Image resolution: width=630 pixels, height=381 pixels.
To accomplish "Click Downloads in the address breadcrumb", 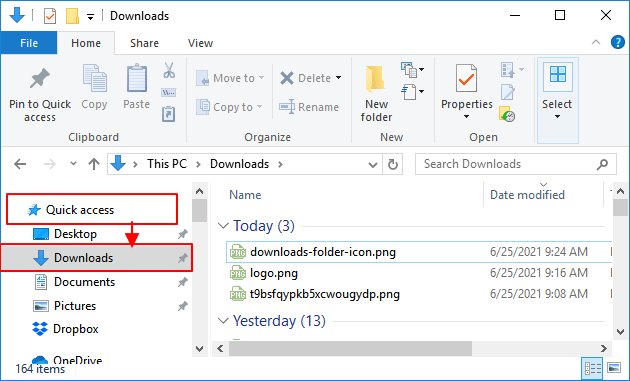I will pyautogui.click(x=239, y=164).
